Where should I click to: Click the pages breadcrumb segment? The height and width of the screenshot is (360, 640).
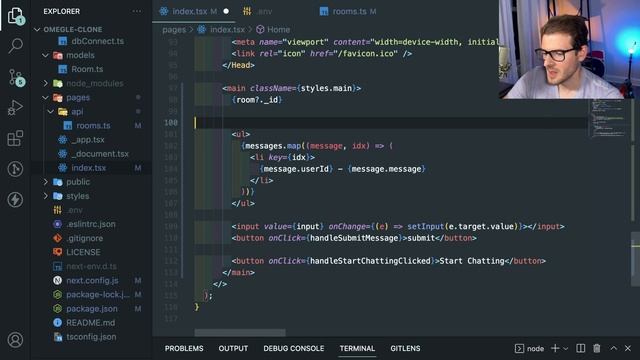174,30
